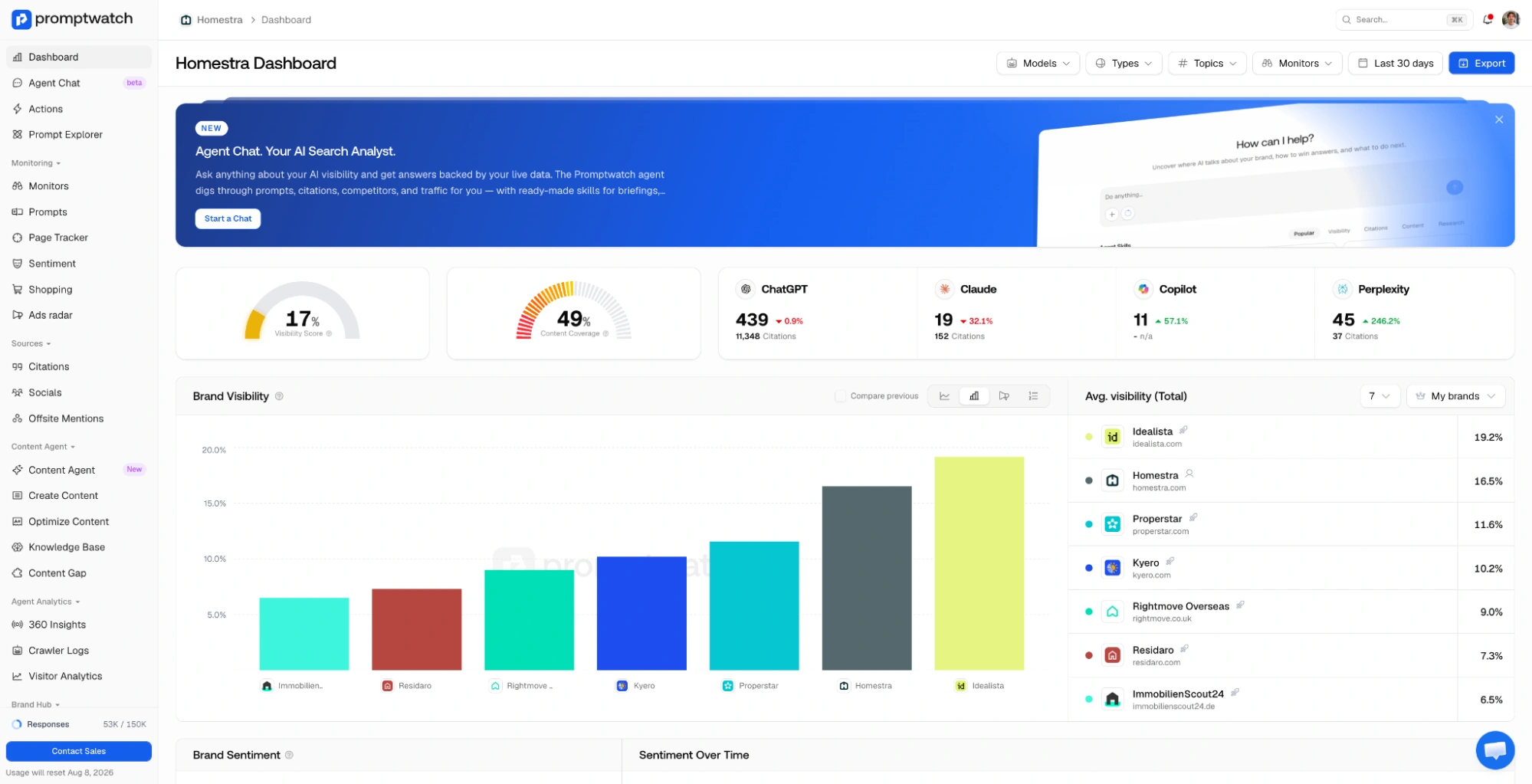The height and width of the screenshot is (784, 1532).
Task: Collapse the Agent Analytics sidebar section
Action: pyautogui.click(x=46, y=602)
